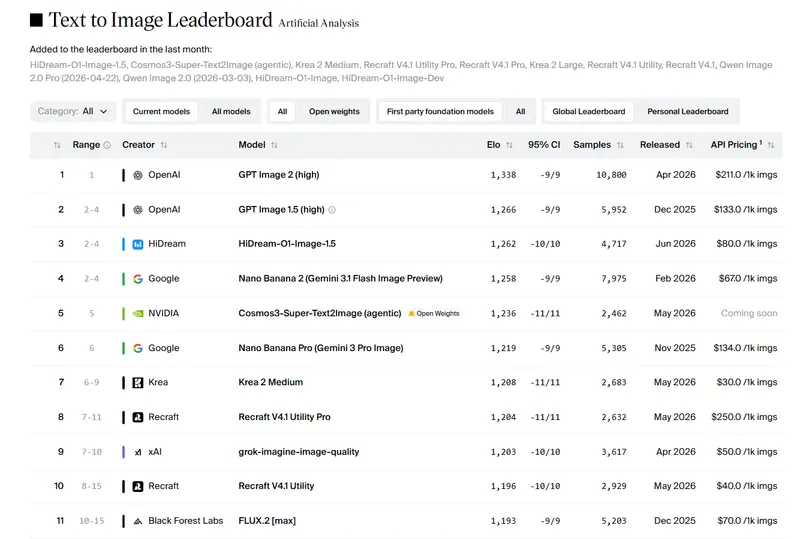
Task: Click price $30.0 /1k imgs
Action: pos(747,382)
